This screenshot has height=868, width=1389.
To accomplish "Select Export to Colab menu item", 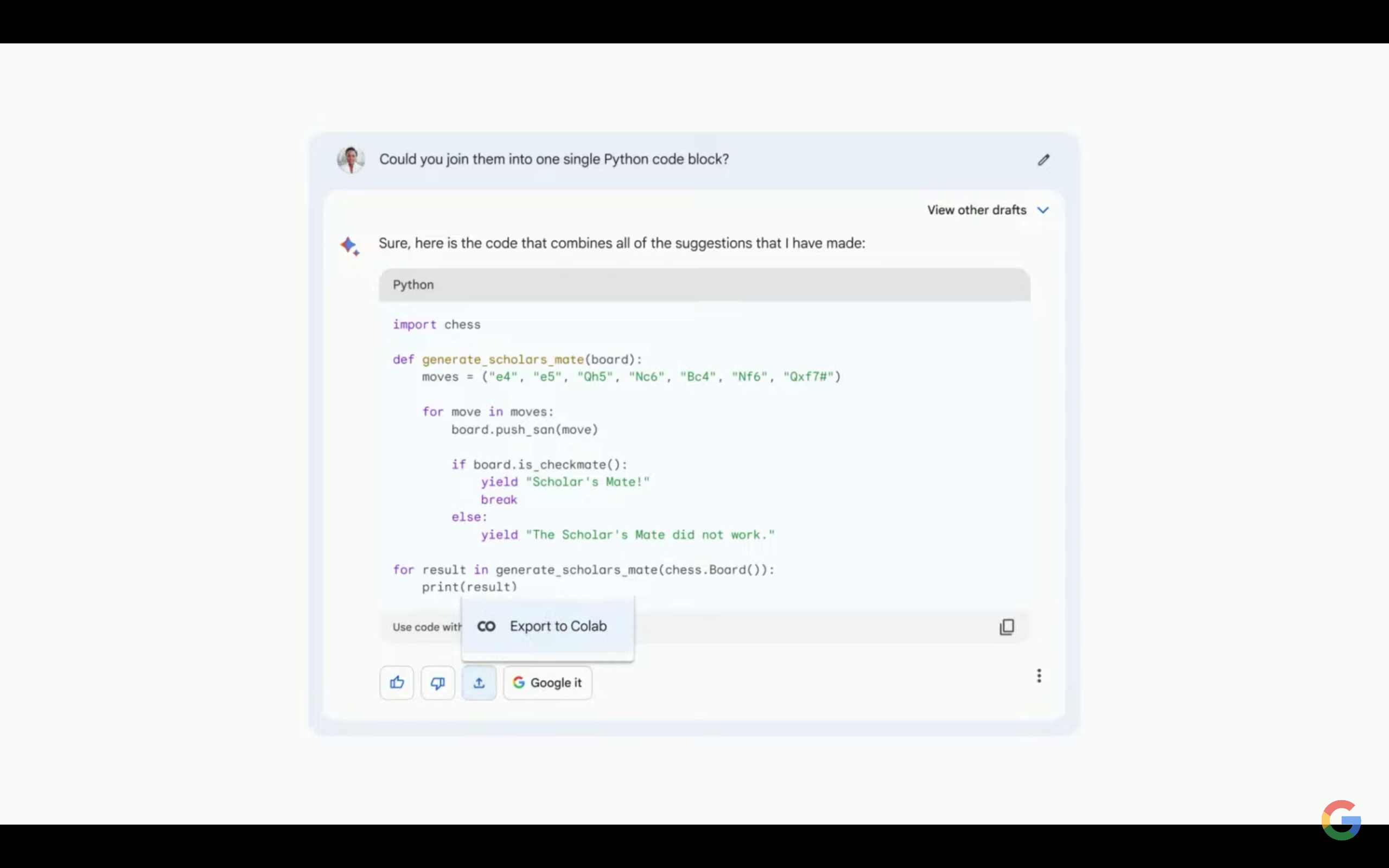I will (x=558, y=626).
